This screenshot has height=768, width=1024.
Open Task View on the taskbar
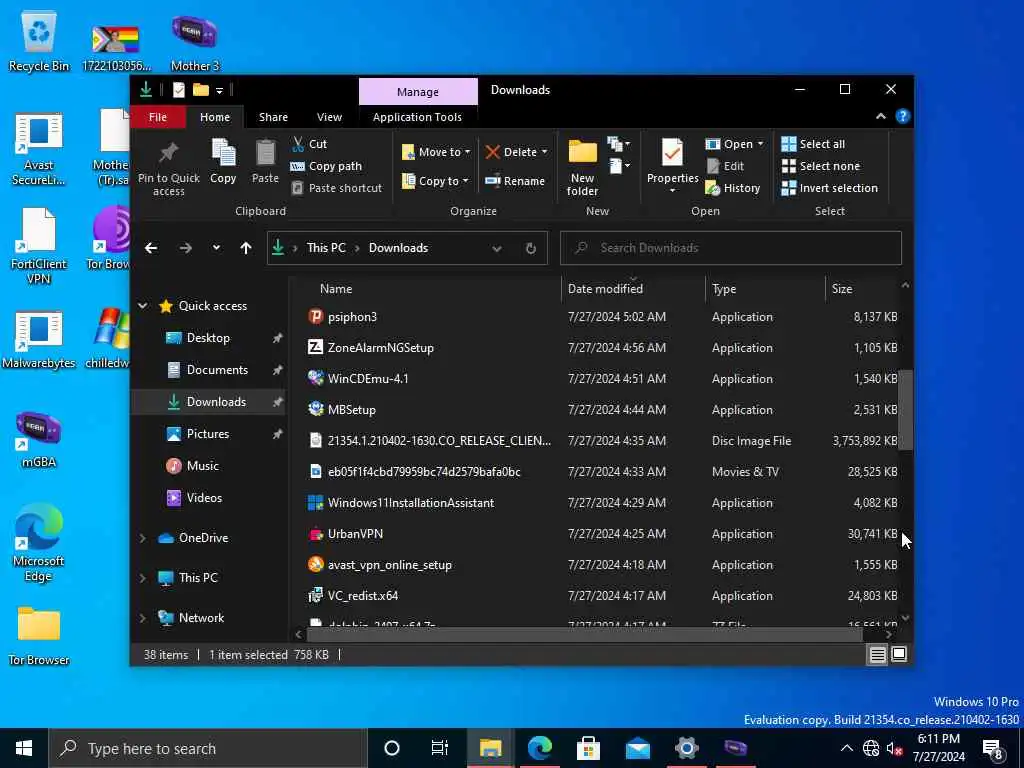point(440,748)
